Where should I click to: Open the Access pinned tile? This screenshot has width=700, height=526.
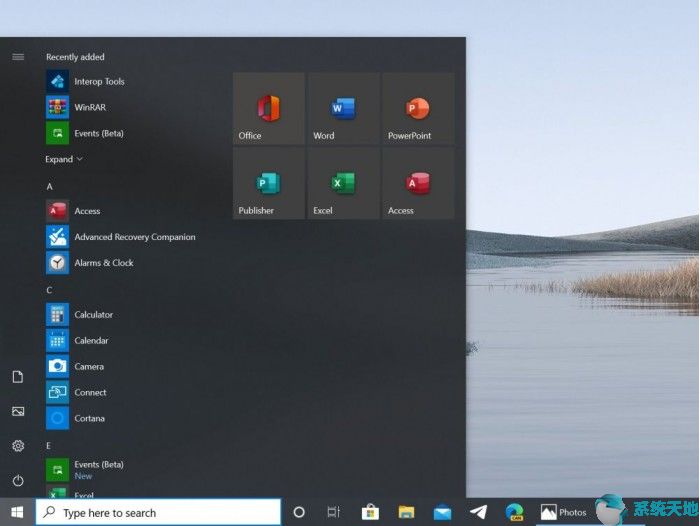[418, 184]
